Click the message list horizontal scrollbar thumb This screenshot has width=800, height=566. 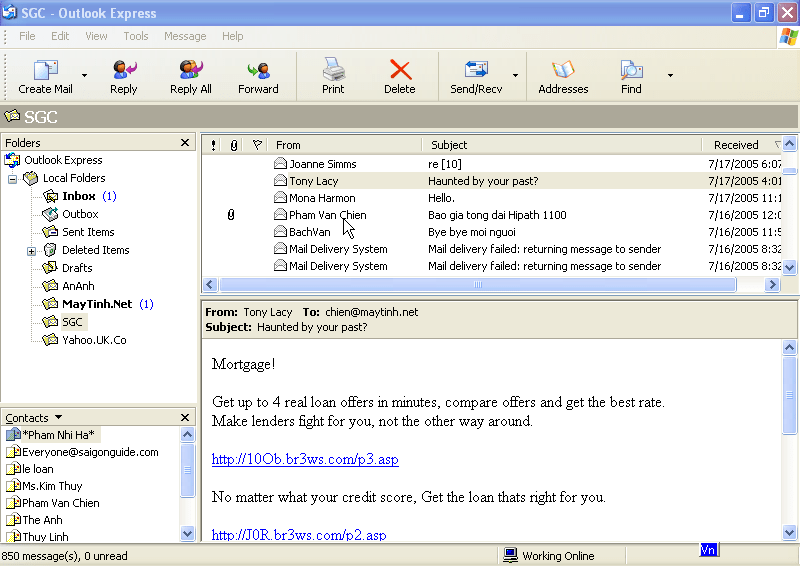[478, 284]
